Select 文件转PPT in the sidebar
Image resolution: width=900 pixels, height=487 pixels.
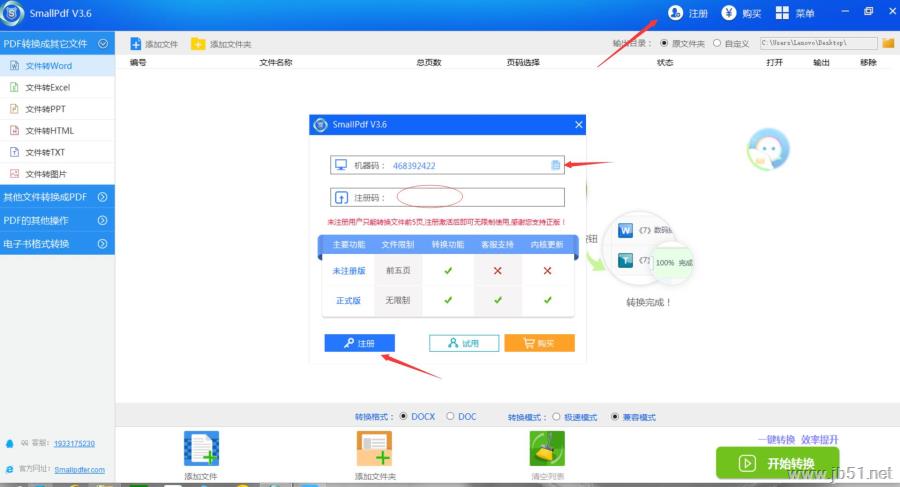tap(57, 109)
